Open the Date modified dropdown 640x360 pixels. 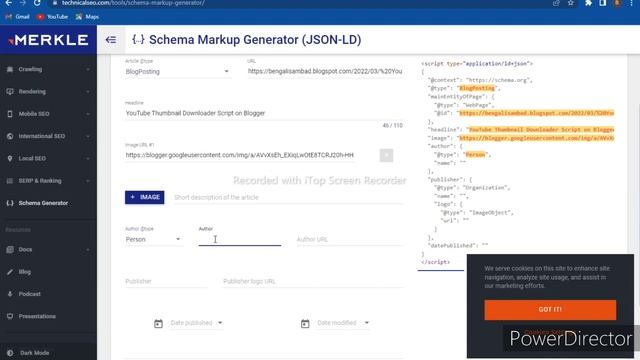click(343, 323)
